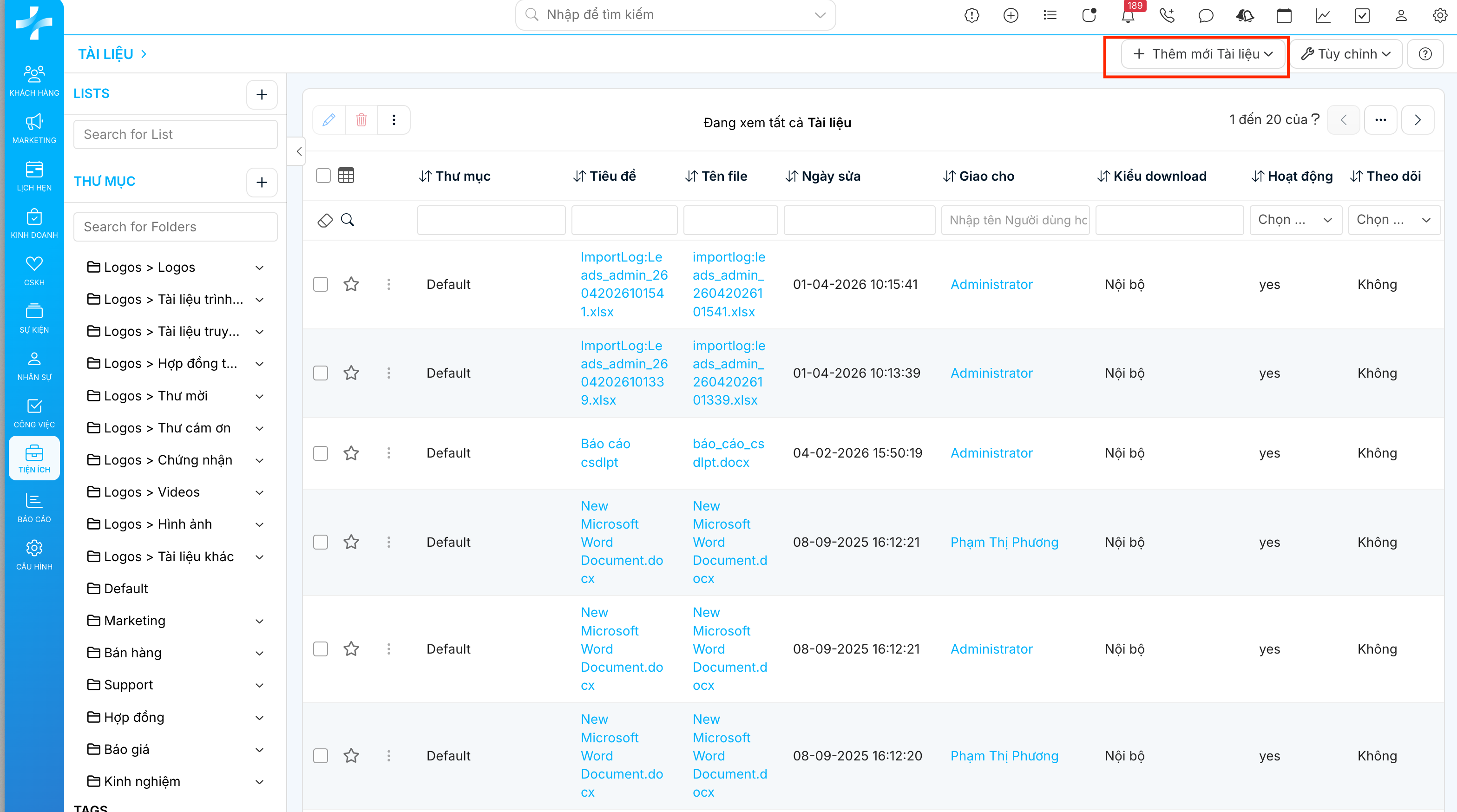1457x812 pixels.
Task: Open the Khách hàng sidebar menu
Action: coord(34,81)
